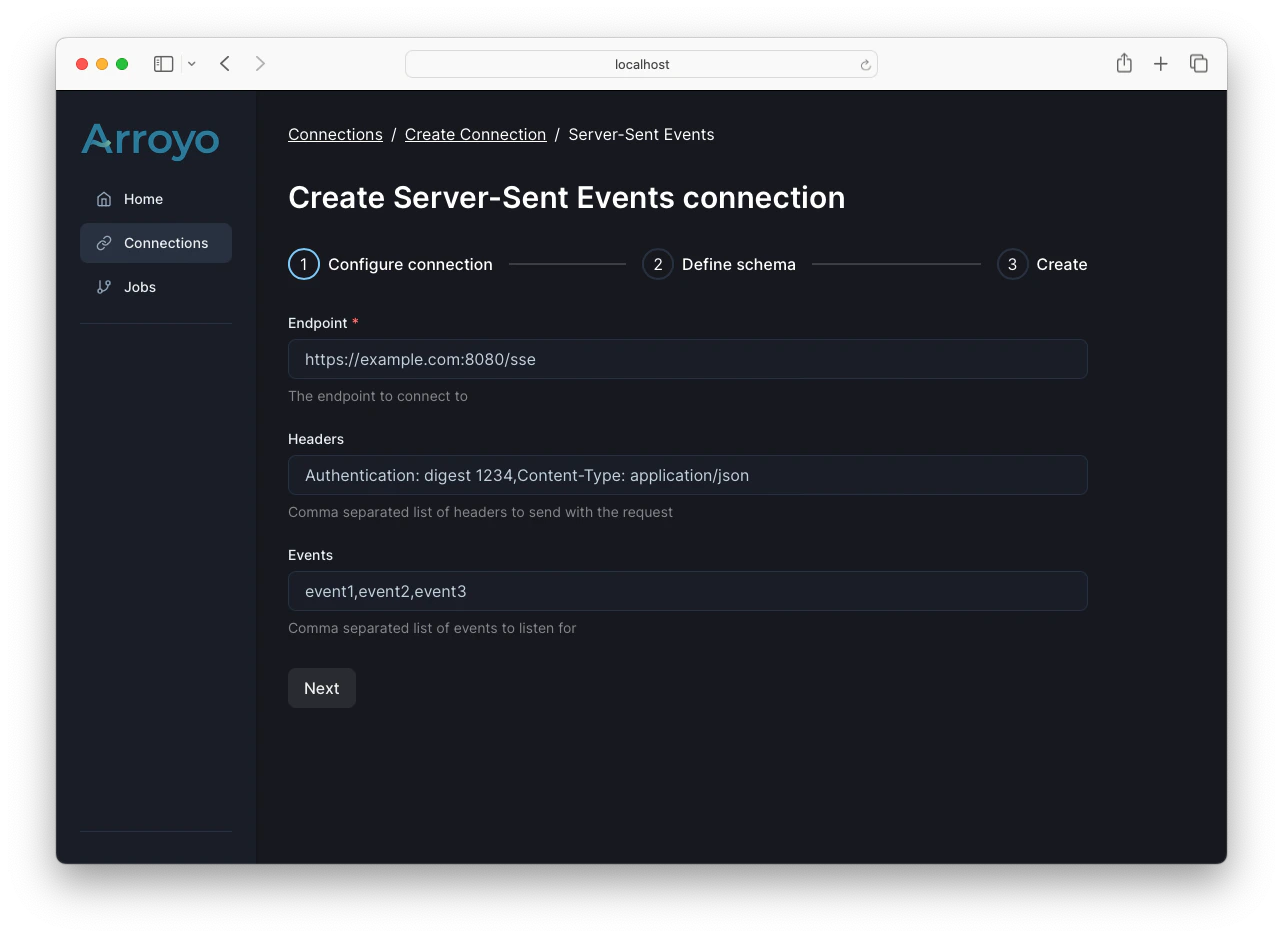
Task: Jump to step 3 Create
Action: [x=1011, y=264]
